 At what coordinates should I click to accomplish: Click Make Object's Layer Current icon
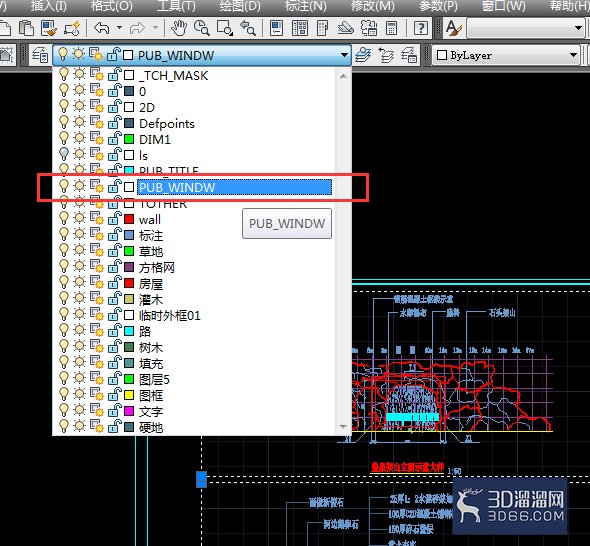363,55
